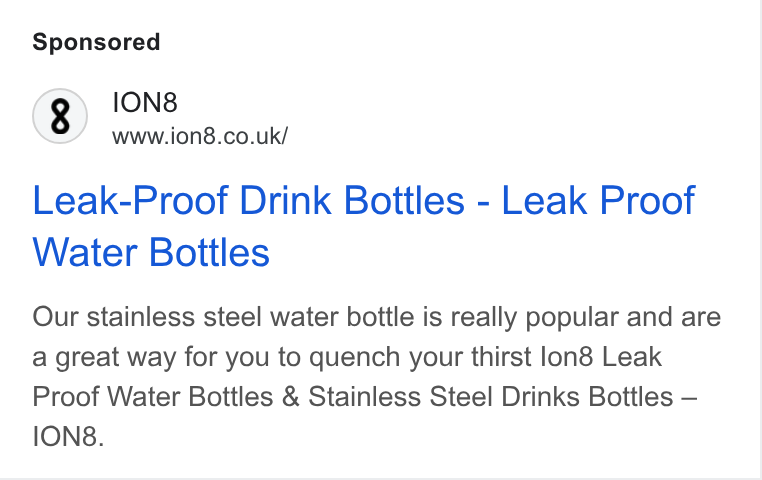
Task: Click 'Ion8 Leak' in the description
Action: click(601, 357)
